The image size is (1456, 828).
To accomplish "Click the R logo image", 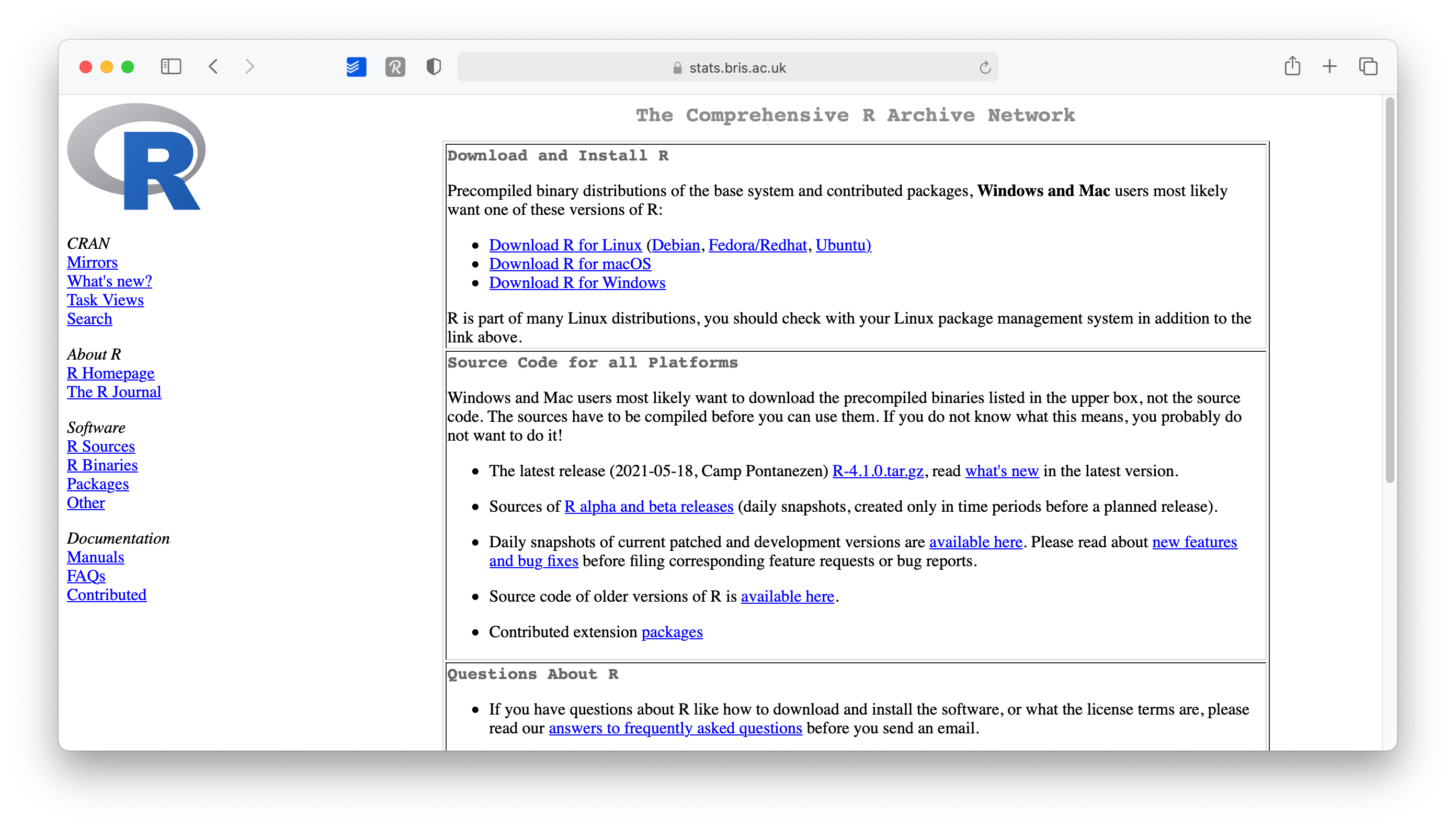I will [x=136, y=157].
